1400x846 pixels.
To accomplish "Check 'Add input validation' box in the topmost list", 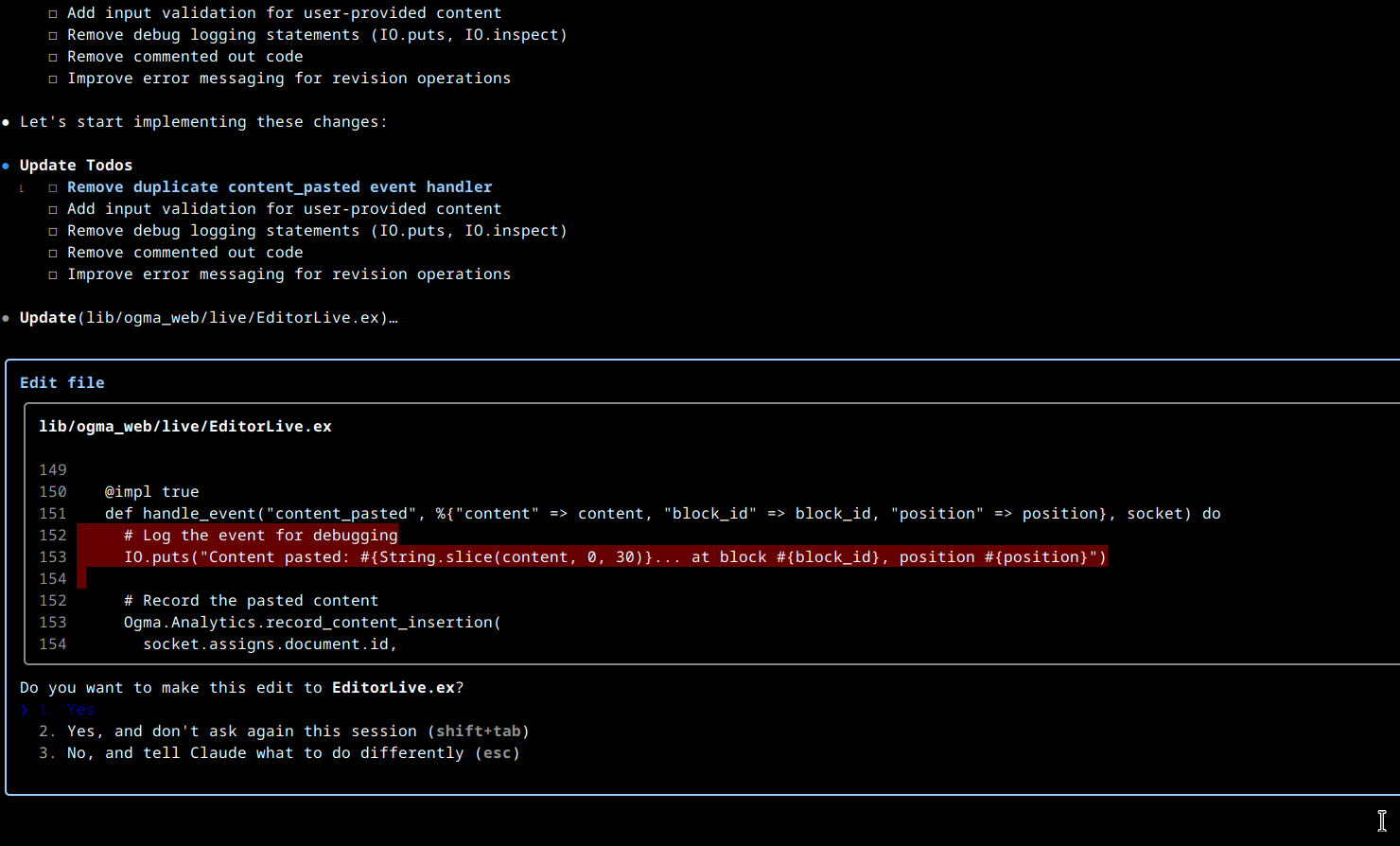I will (x=53, y=14).
